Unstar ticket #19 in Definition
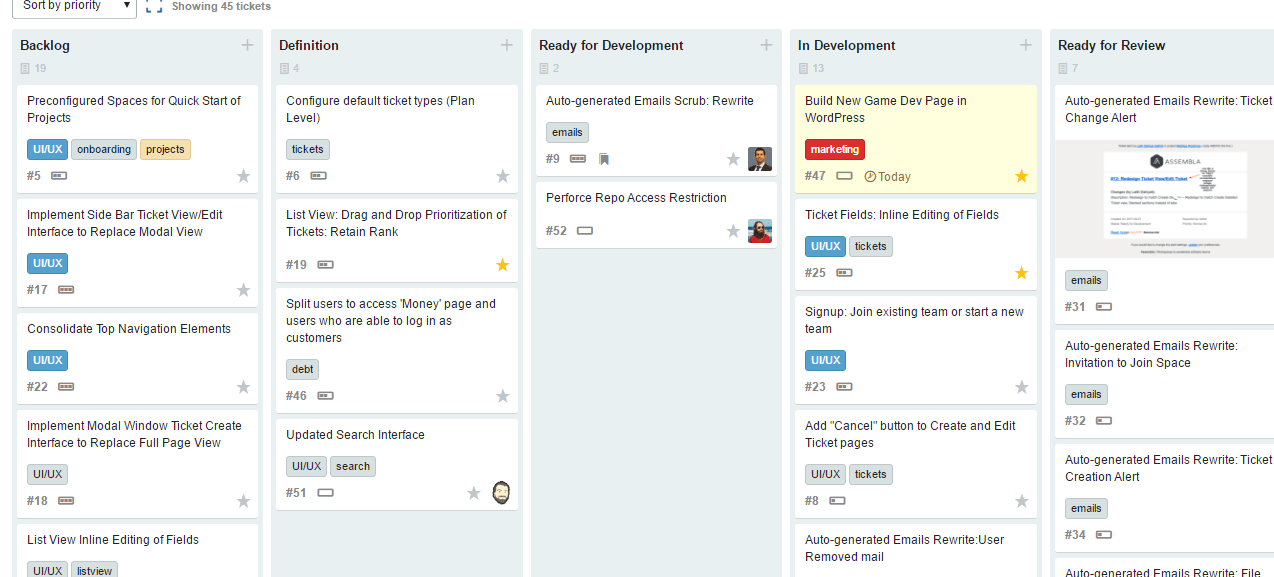 [502, 265]
